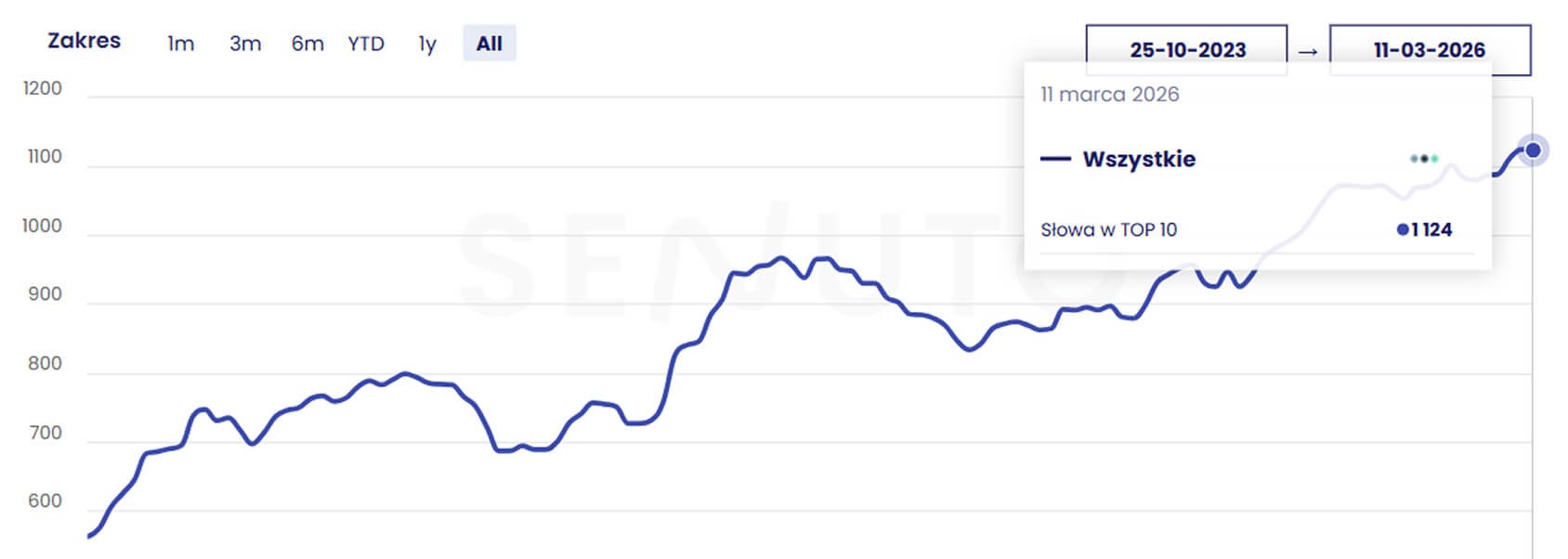Click the arrow between date fields

click(x=1308, y=52)
